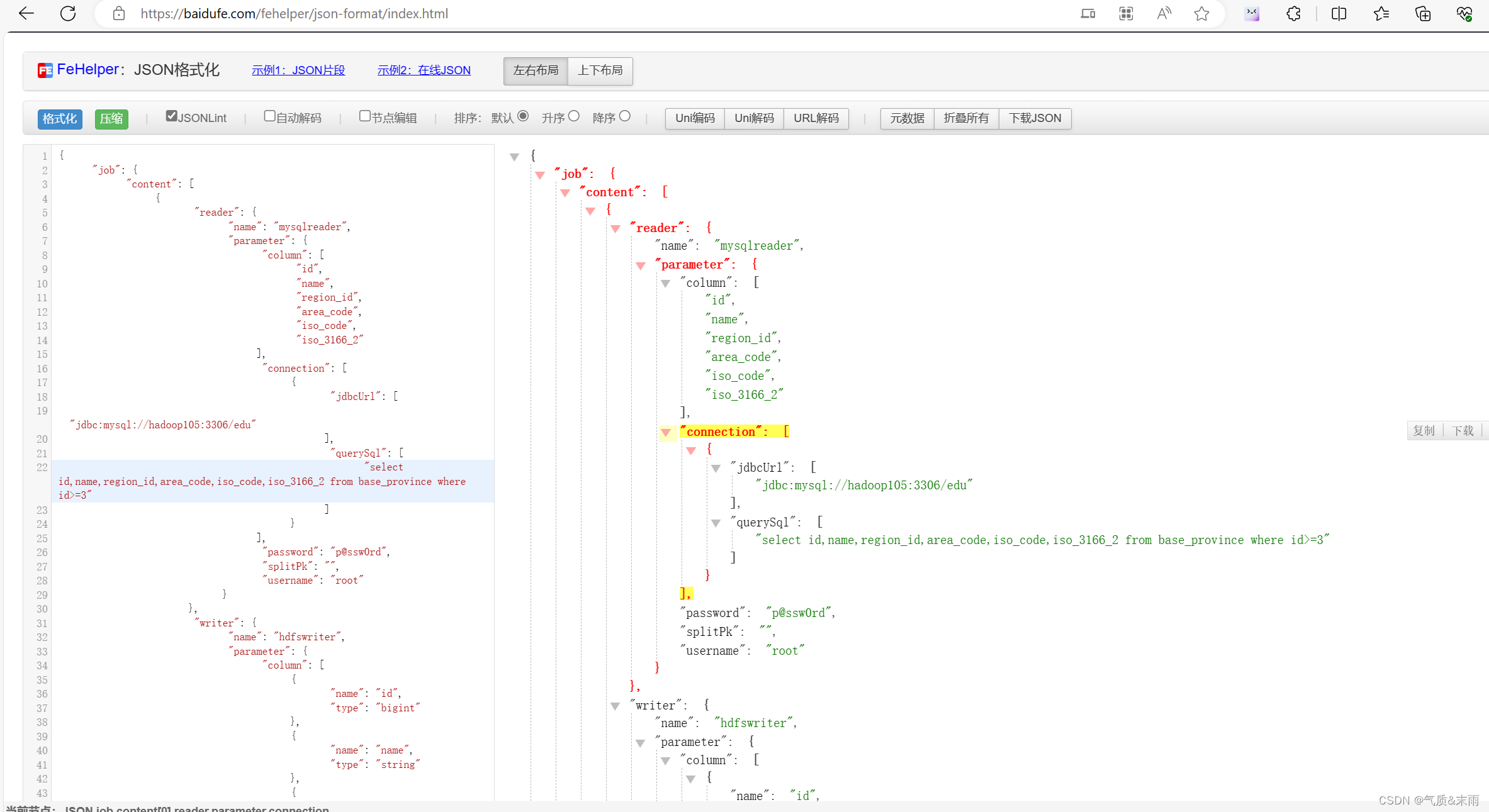The image size is (1489, 812).
Task: Enable the 自动解码 checkbox
Action: (x=269, y=116)
